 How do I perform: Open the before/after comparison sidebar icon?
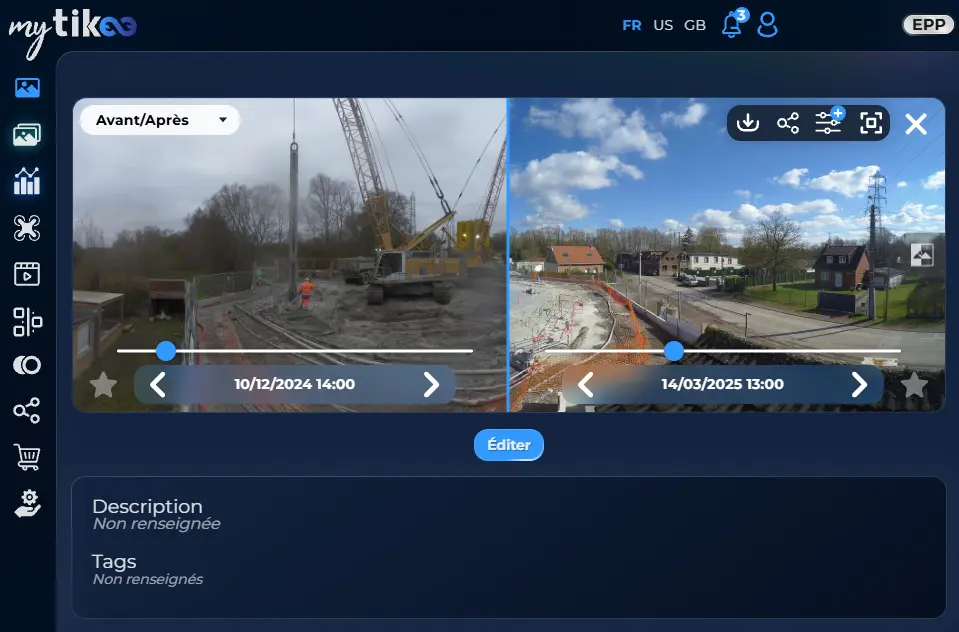[x=28, y=322]
